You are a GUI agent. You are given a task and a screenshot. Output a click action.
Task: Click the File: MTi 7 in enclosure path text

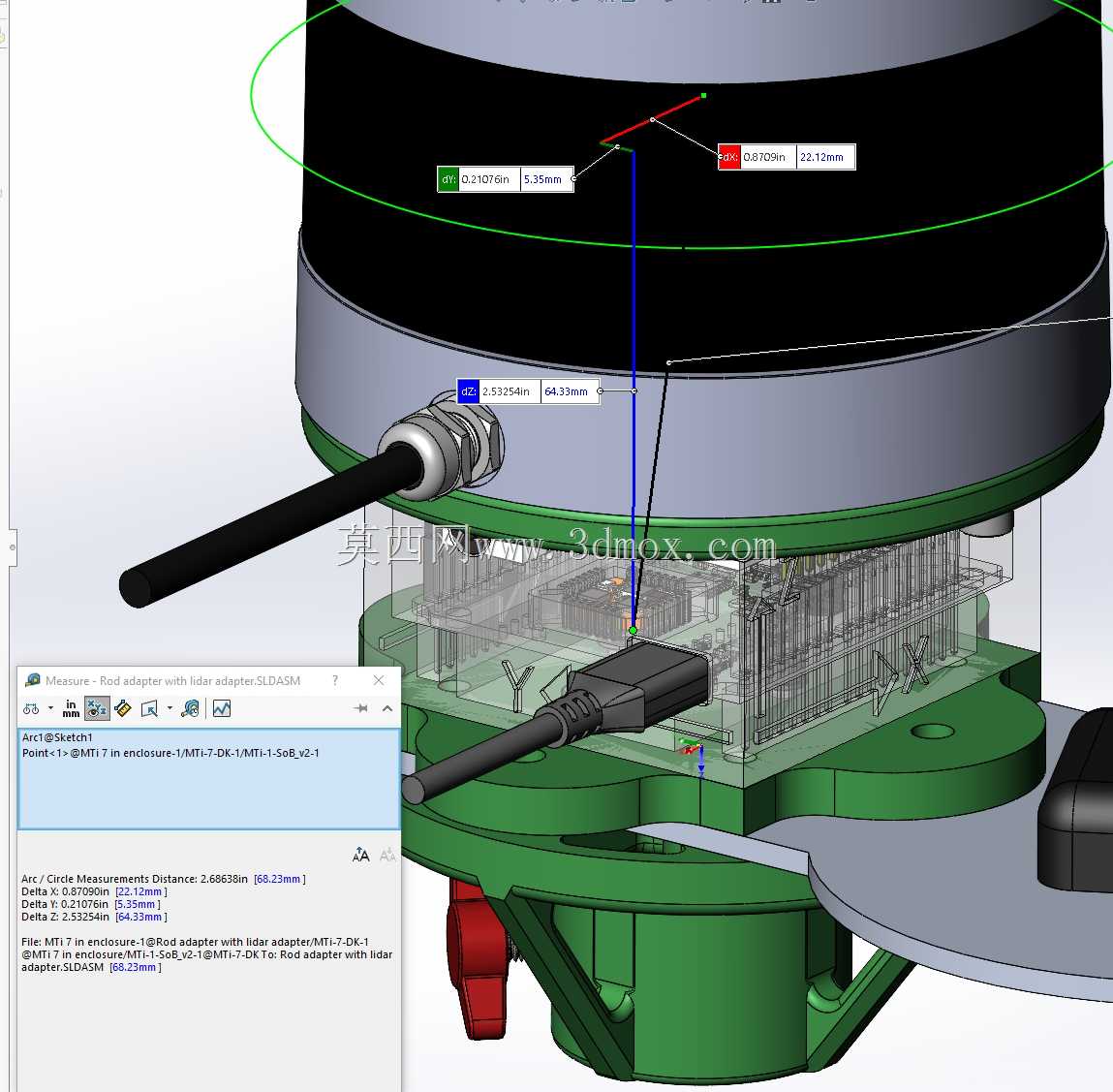(206, 954)
